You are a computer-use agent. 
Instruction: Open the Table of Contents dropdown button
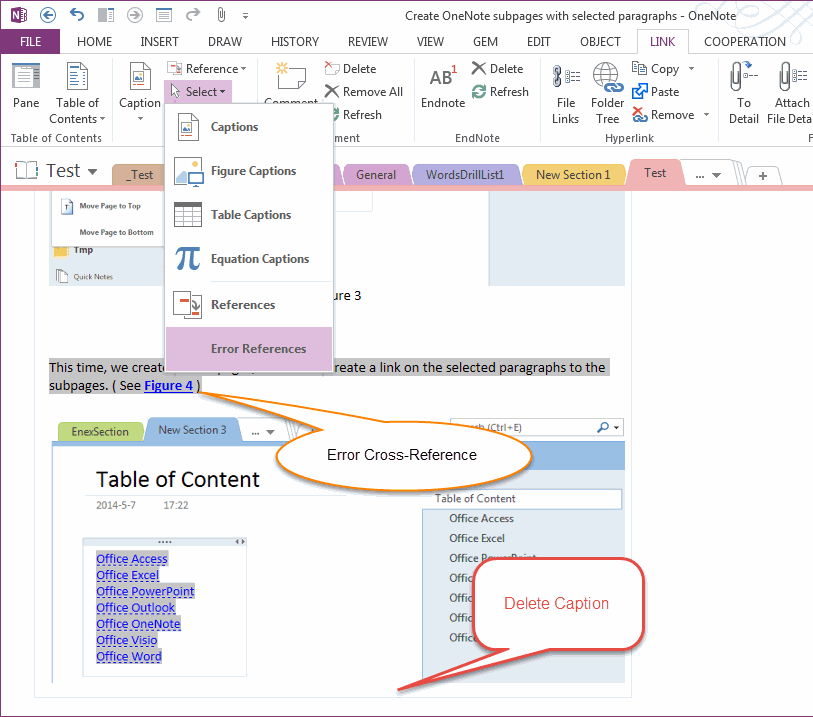77,93
